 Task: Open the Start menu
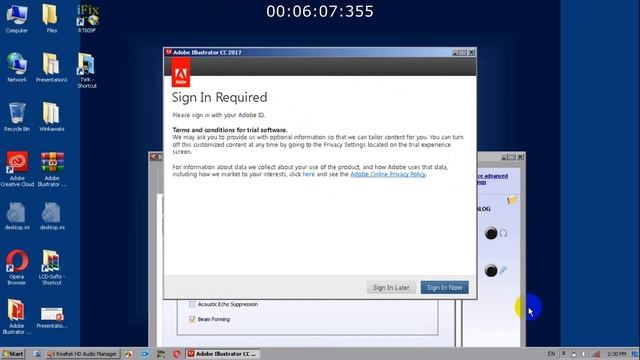coord(13,354)
